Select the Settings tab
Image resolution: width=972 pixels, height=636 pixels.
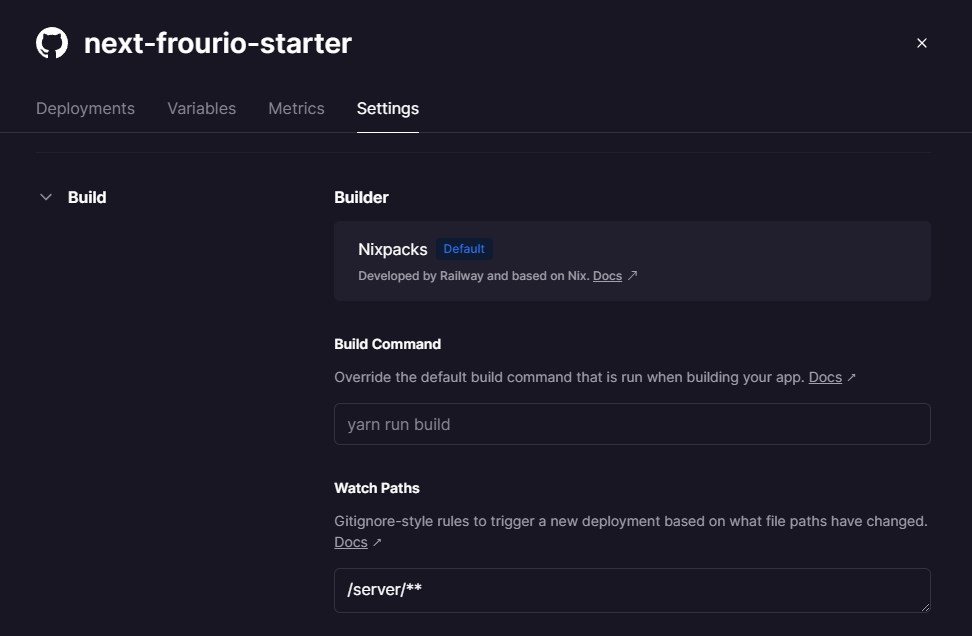point(388,108)
